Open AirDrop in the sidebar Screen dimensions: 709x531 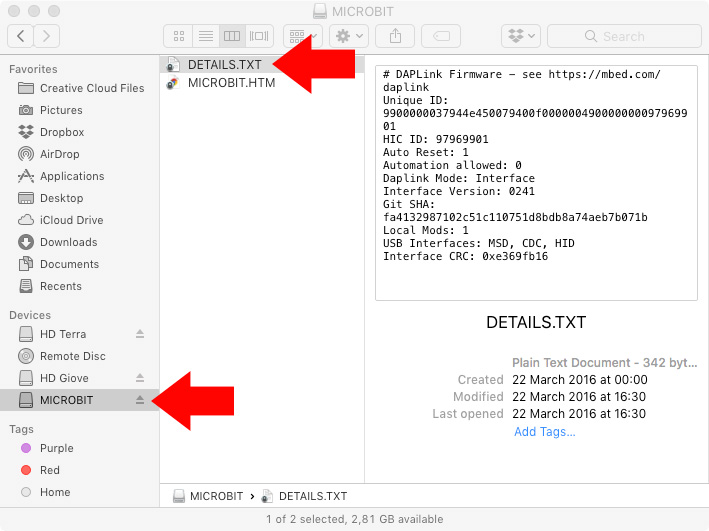click(x=59, y=154)
